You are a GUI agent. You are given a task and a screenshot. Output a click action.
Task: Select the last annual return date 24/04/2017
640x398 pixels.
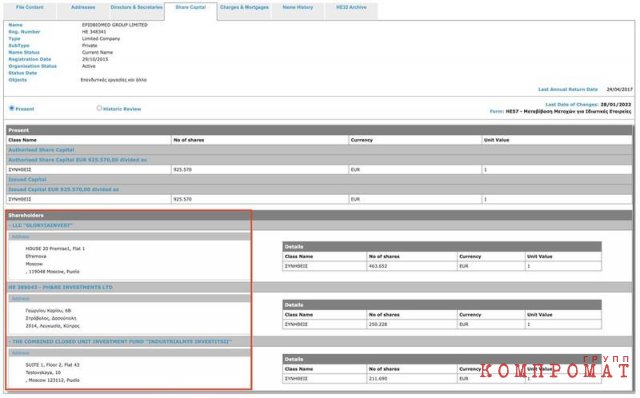tap(619, 89)
